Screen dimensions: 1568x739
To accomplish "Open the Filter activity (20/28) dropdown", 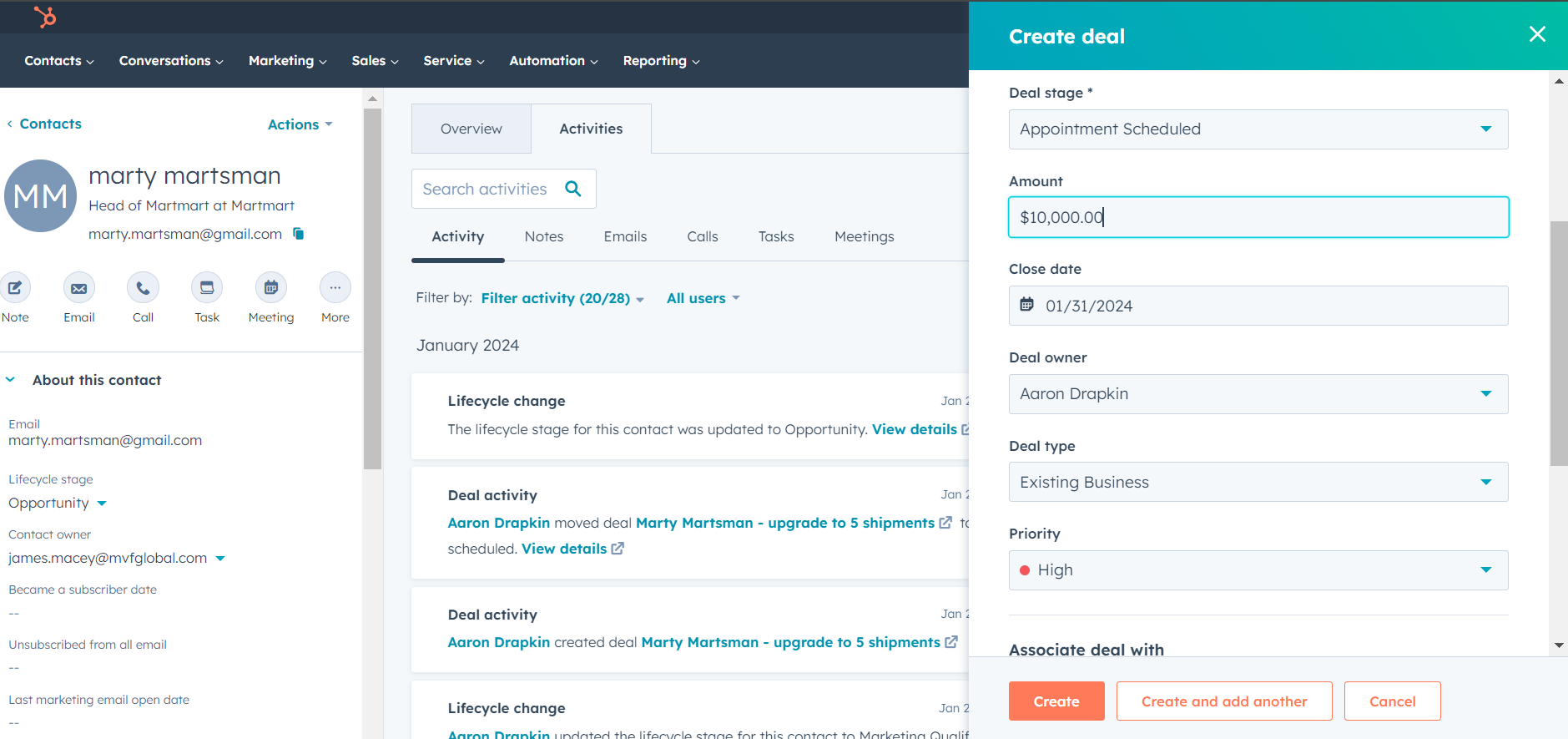I will point(562,298).
